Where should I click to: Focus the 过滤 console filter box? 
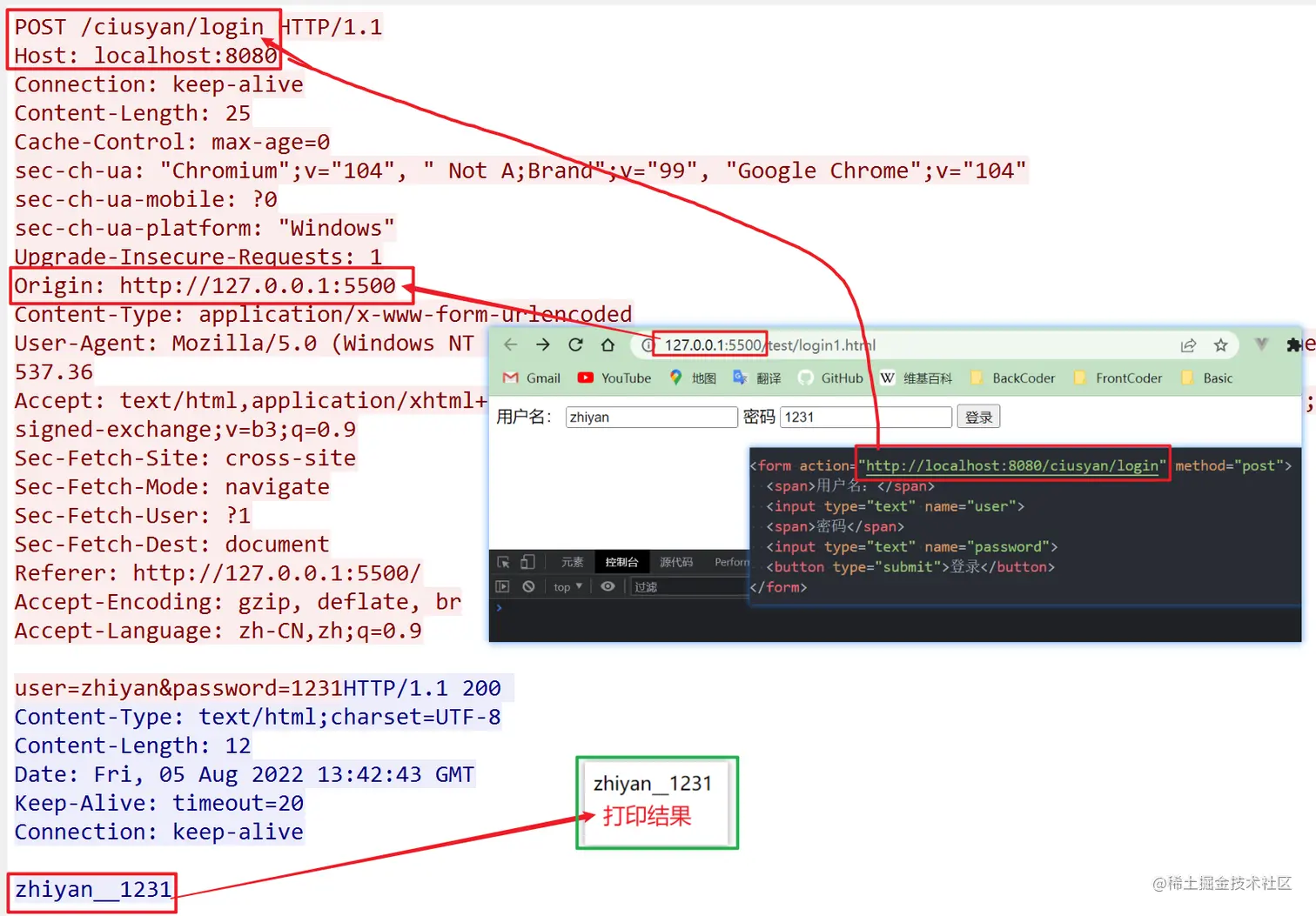point(688,587)
